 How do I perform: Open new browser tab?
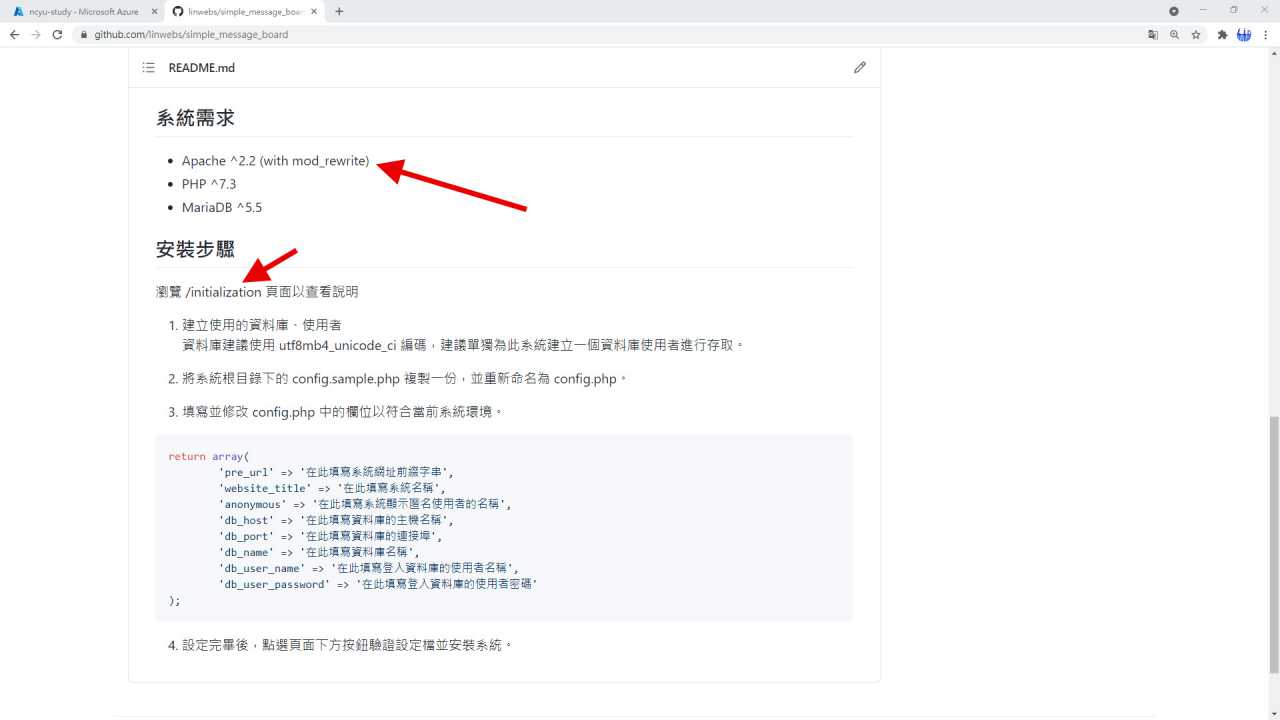point(339,11)
